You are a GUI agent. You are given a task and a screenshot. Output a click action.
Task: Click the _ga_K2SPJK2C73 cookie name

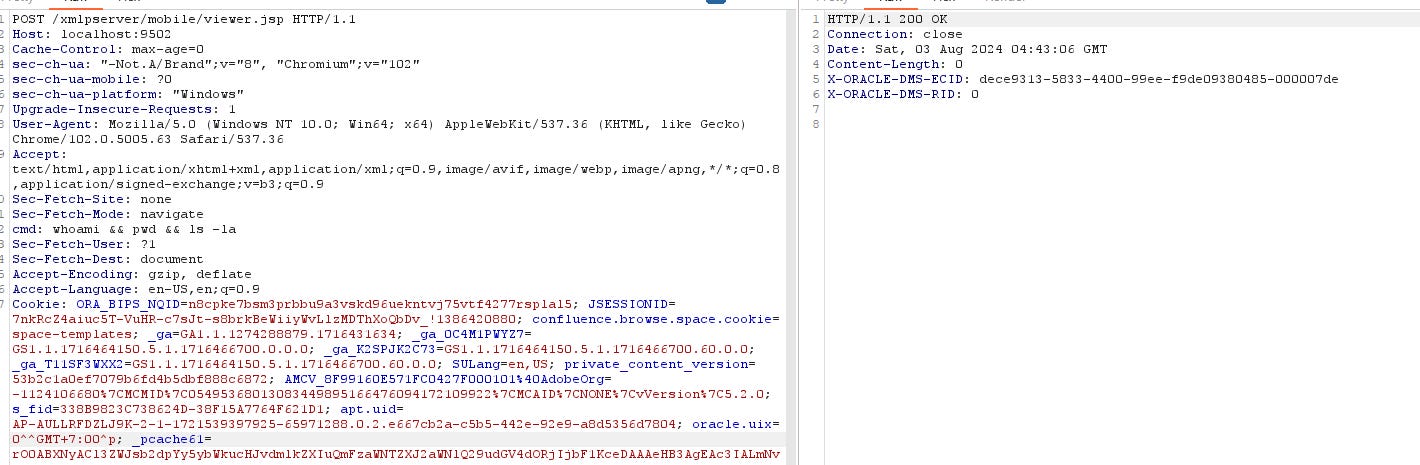(380, 349)
